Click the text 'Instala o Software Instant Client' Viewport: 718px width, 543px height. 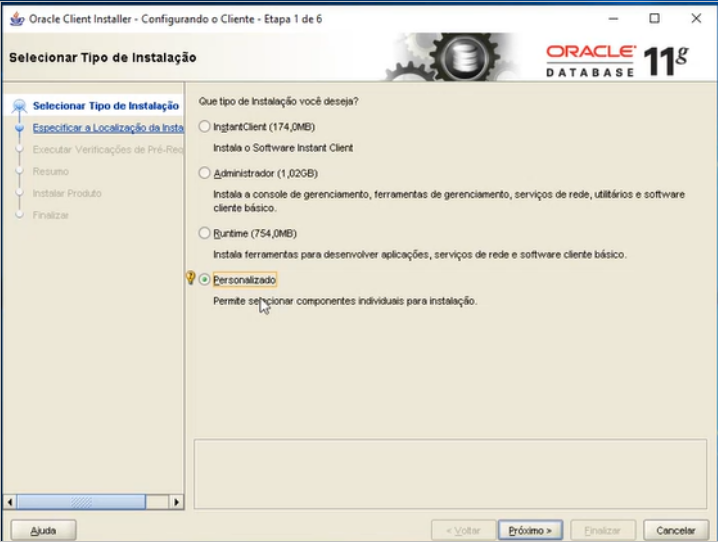click(283, 148)
